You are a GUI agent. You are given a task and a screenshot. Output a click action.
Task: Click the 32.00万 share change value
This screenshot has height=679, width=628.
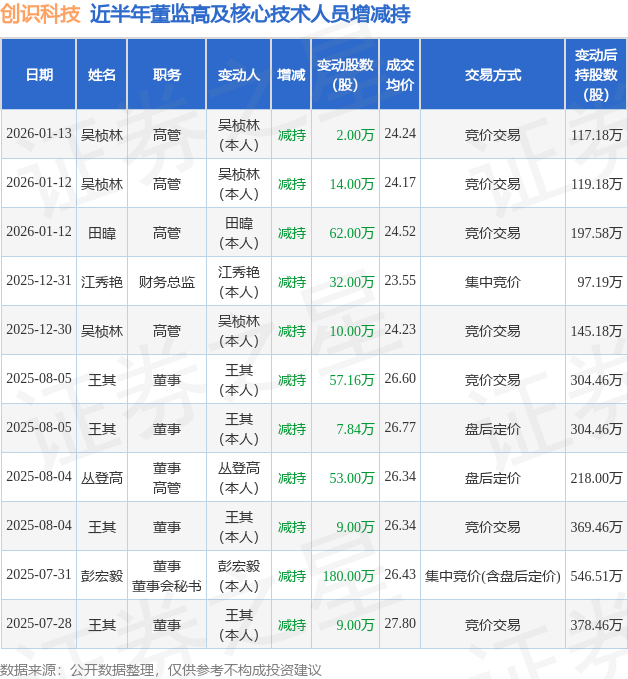point(352,282)
